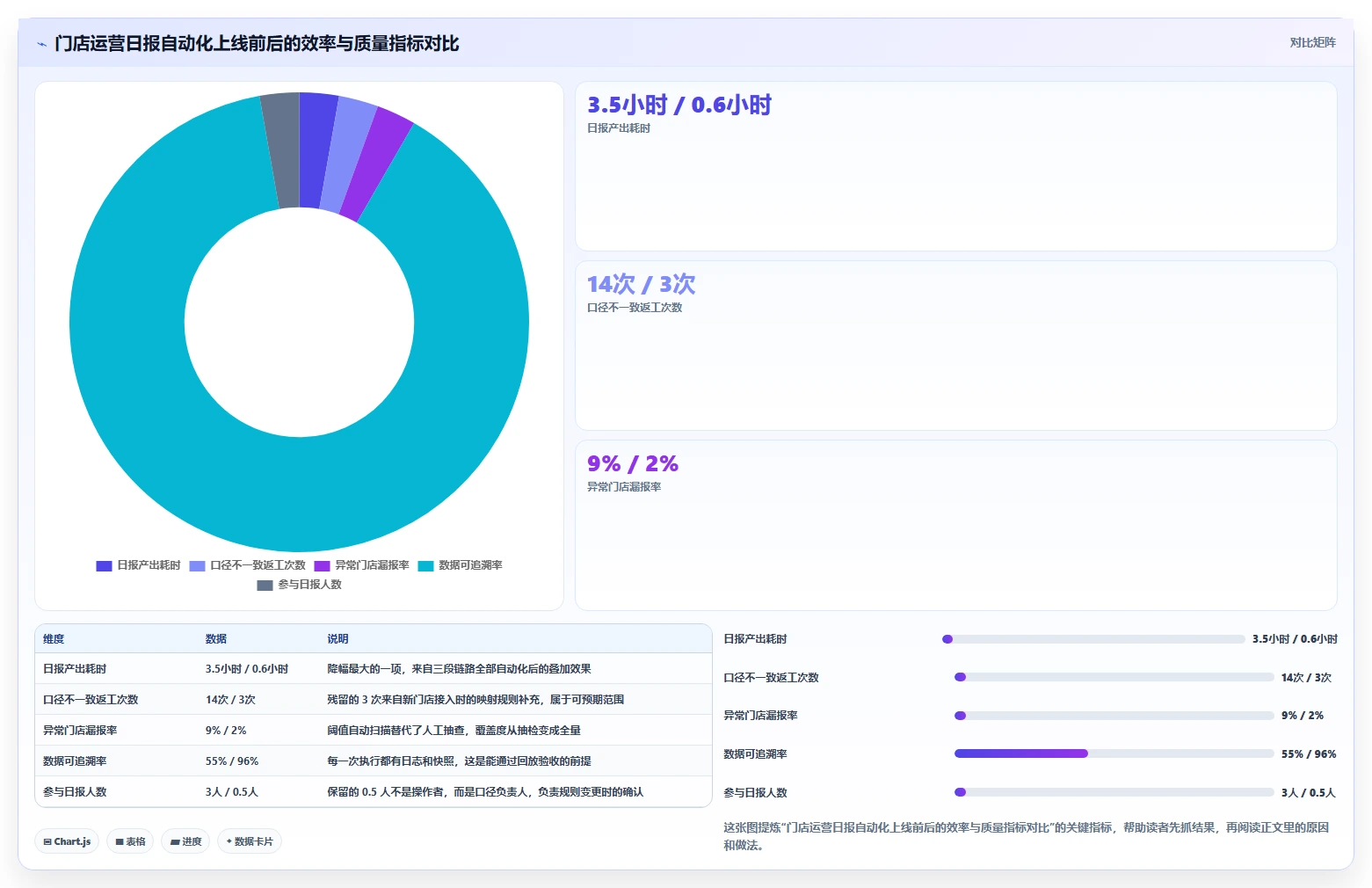
Task: Click the header icon beside the dashboard title
Action: (41, 44)
